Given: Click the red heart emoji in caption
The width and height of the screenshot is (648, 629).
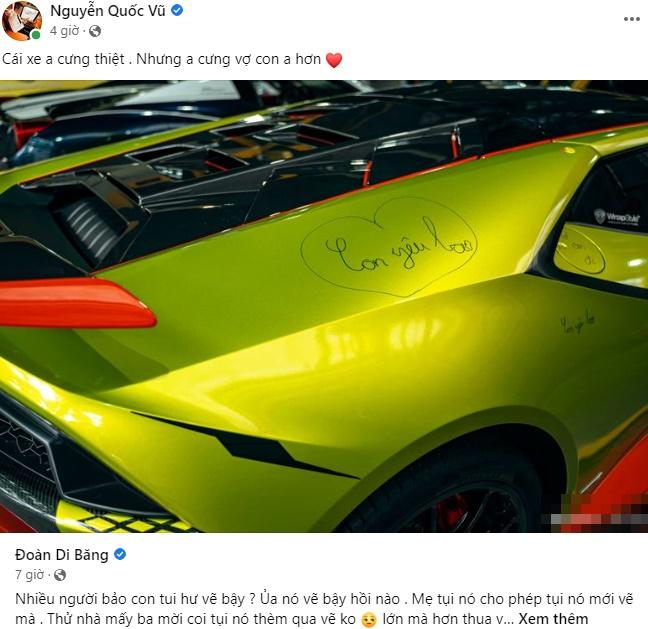Looking at the screenshot, I should coord(334,60).
